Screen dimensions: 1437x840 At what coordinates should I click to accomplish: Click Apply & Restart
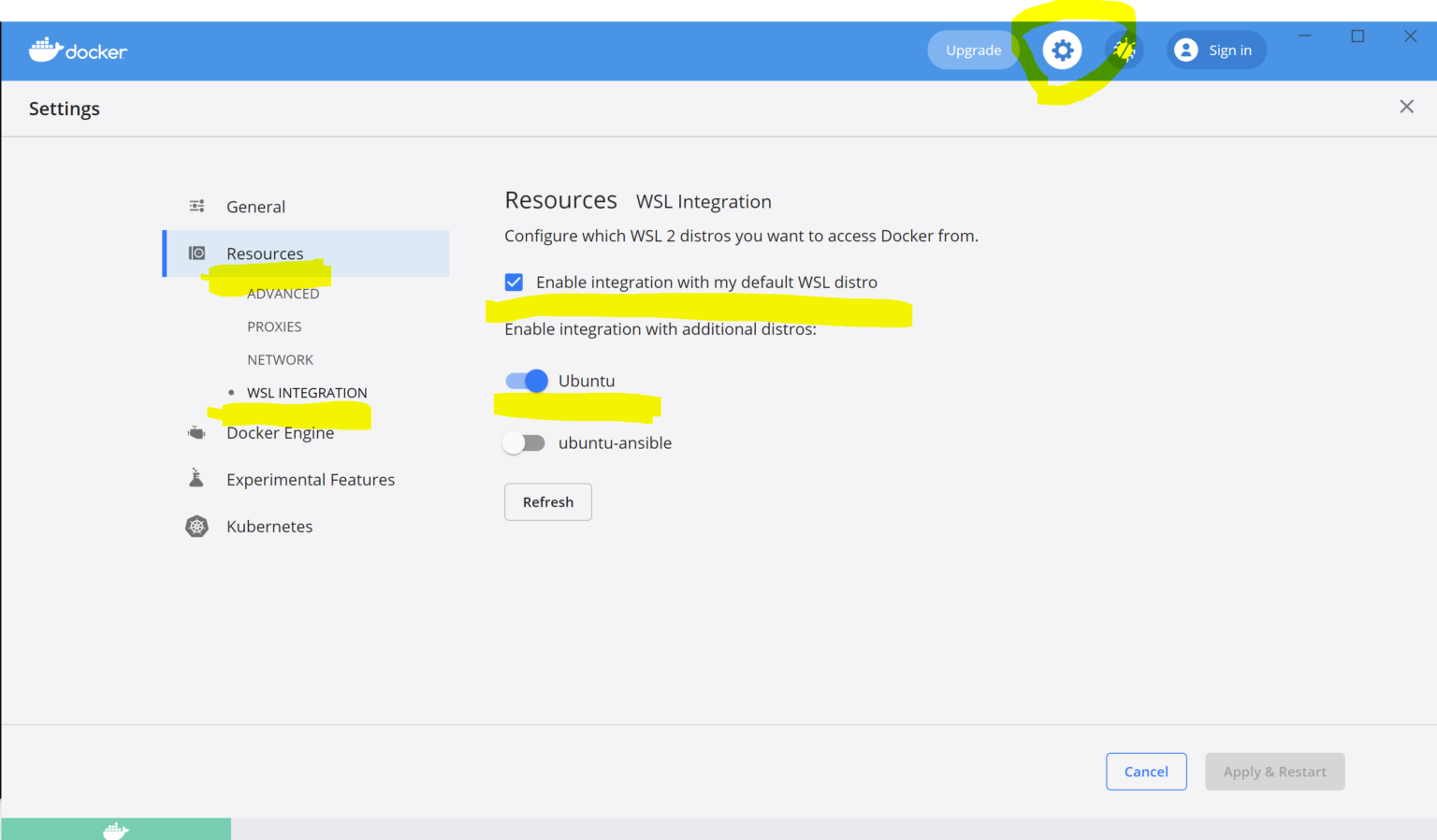[1275, 772]
